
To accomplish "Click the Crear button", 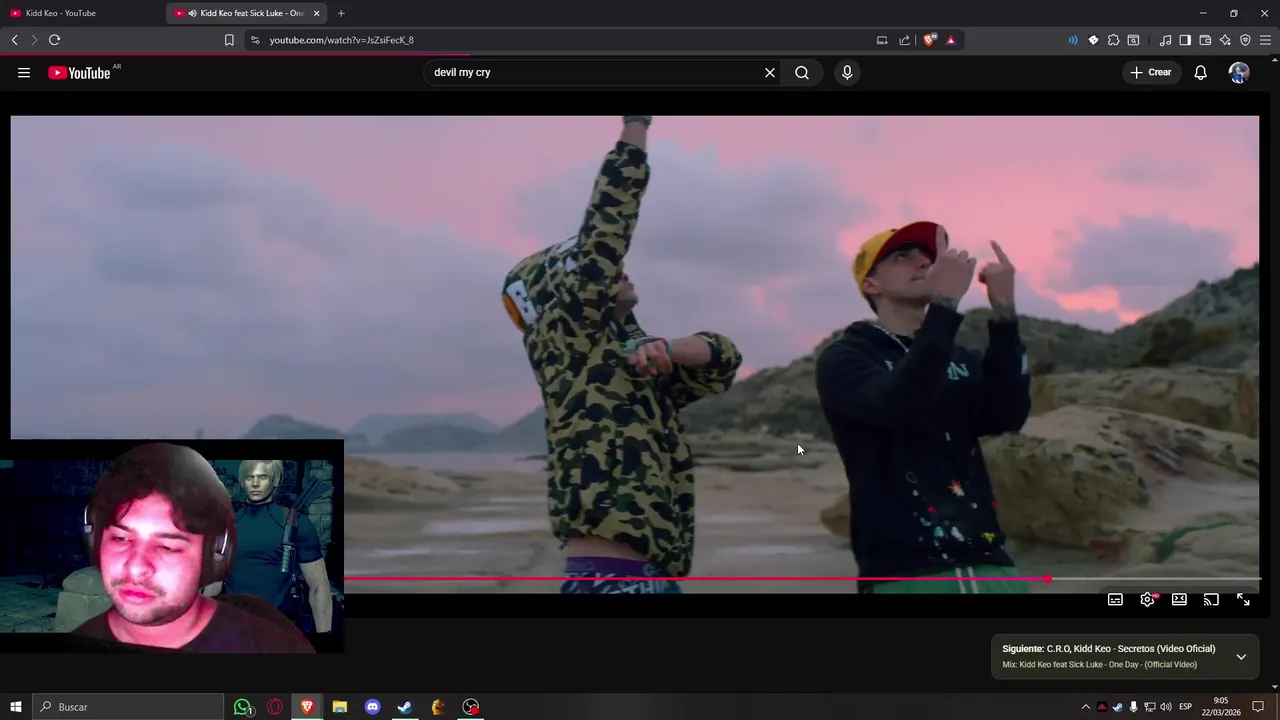I will [1151, 72].
